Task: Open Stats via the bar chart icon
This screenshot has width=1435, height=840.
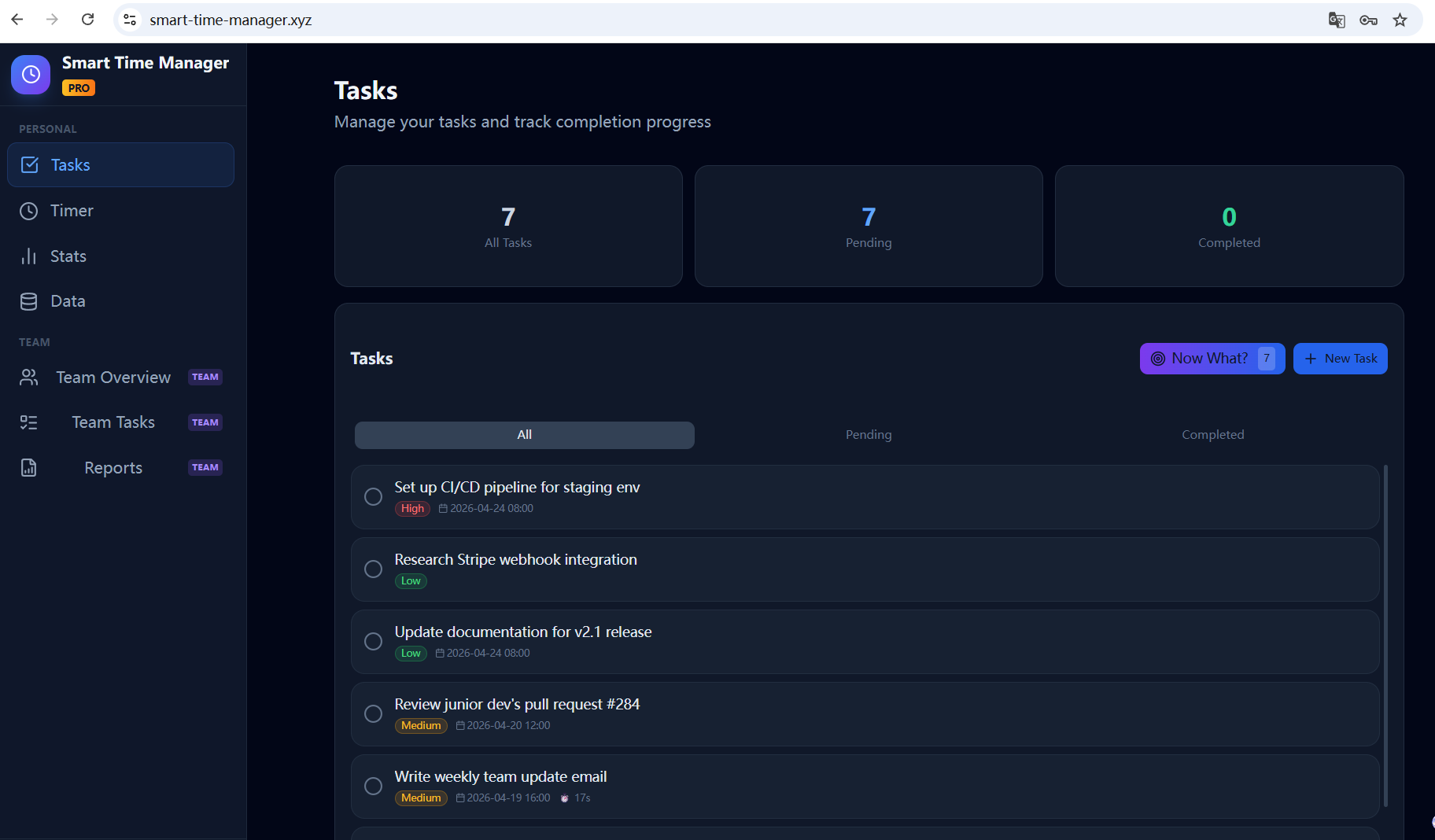Action: click(29, 256)
